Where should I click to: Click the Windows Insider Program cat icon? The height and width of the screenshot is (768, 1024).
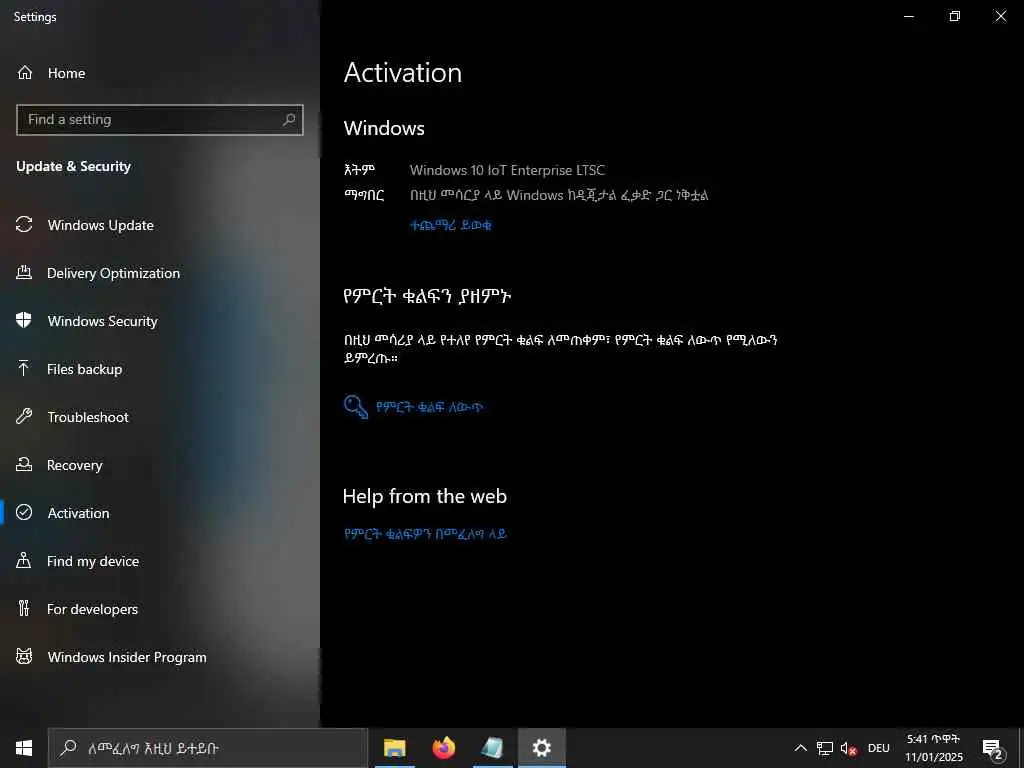pyautogui.click(x=24, y=656)
